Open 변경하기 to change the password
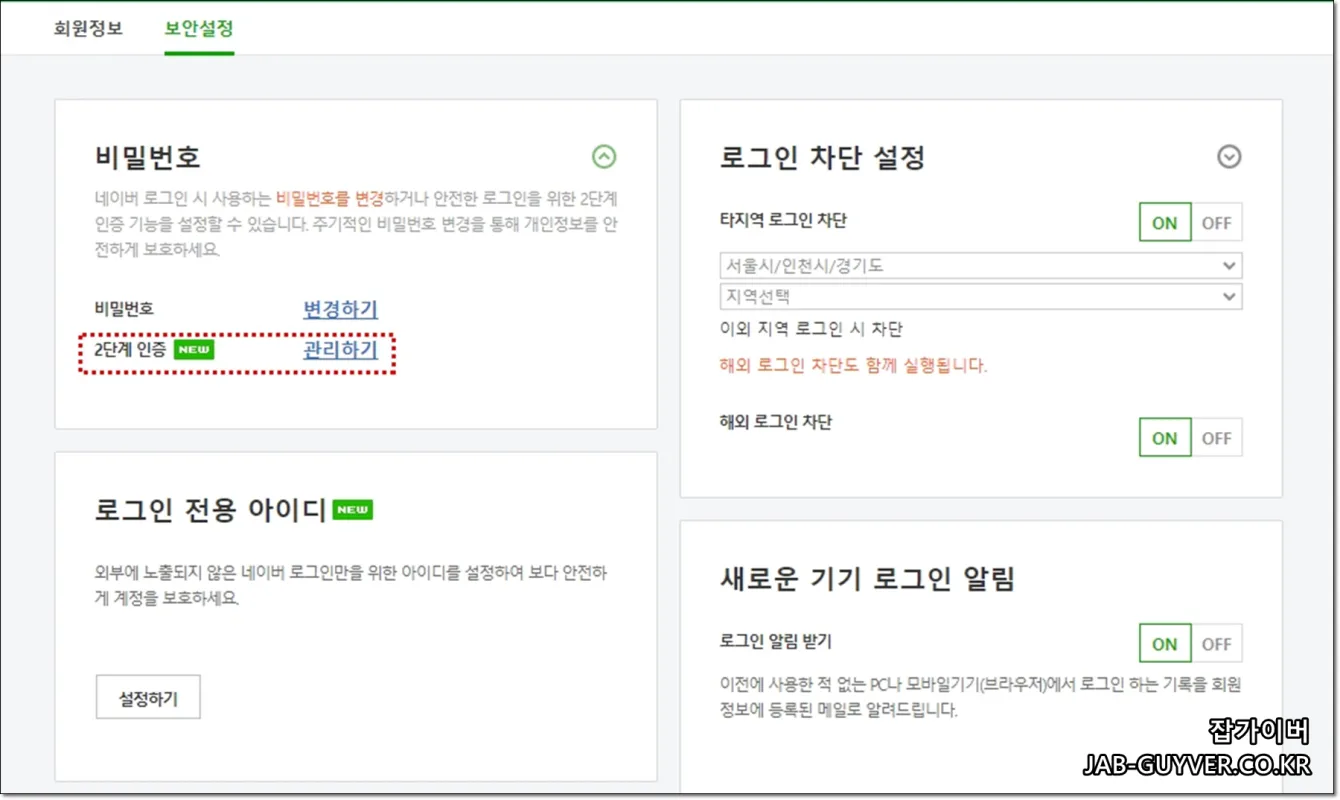This screenshot has width=1340, height=800. 339,310
